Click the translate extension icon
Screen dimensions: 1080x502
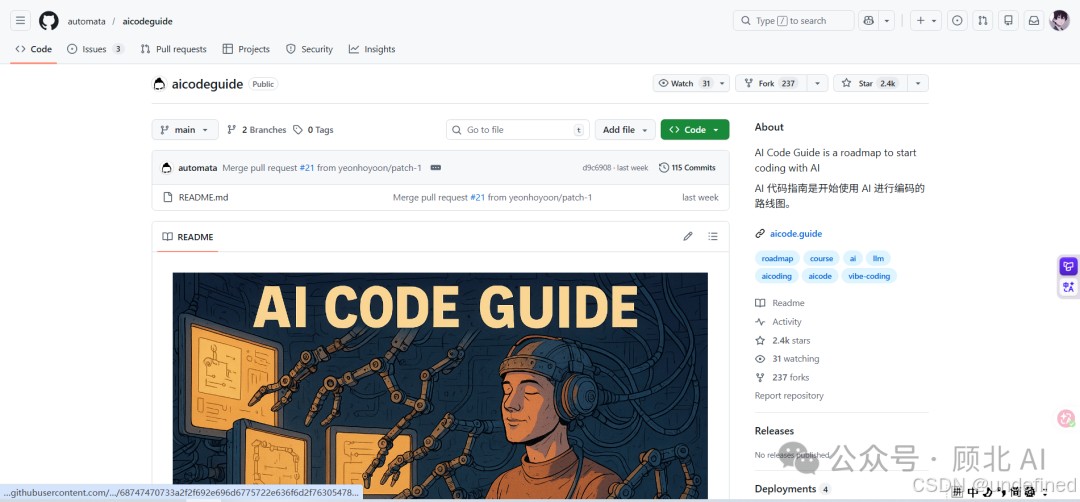pos(1068,287)
